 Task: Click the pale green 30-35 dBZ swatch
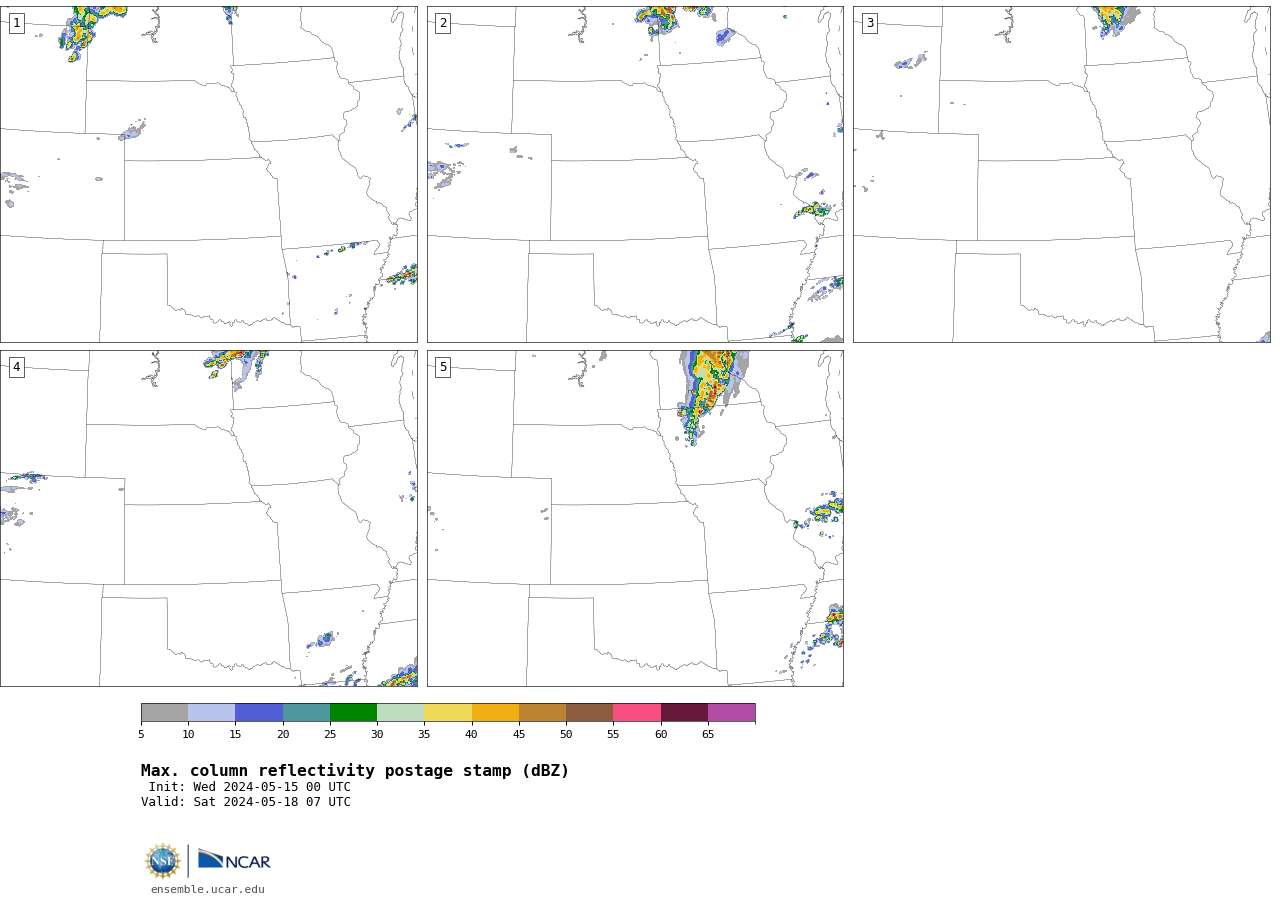(401, 712)
